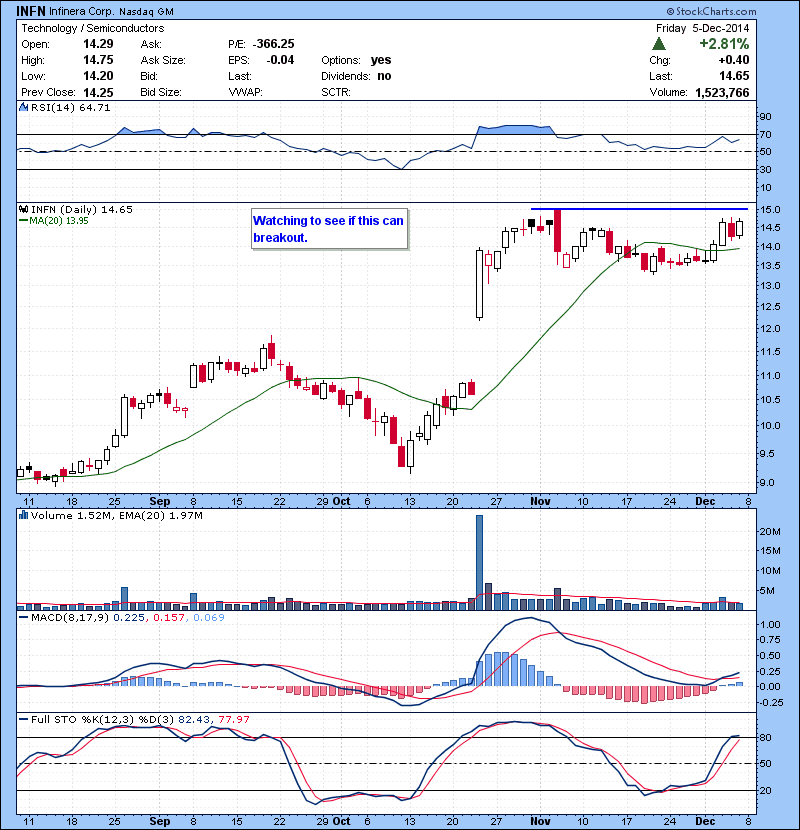This screenshot has height=830, width=800.
Task: Click the stochastic %K value 82.43
Action: pyautogui.click(x=194, y=719)
